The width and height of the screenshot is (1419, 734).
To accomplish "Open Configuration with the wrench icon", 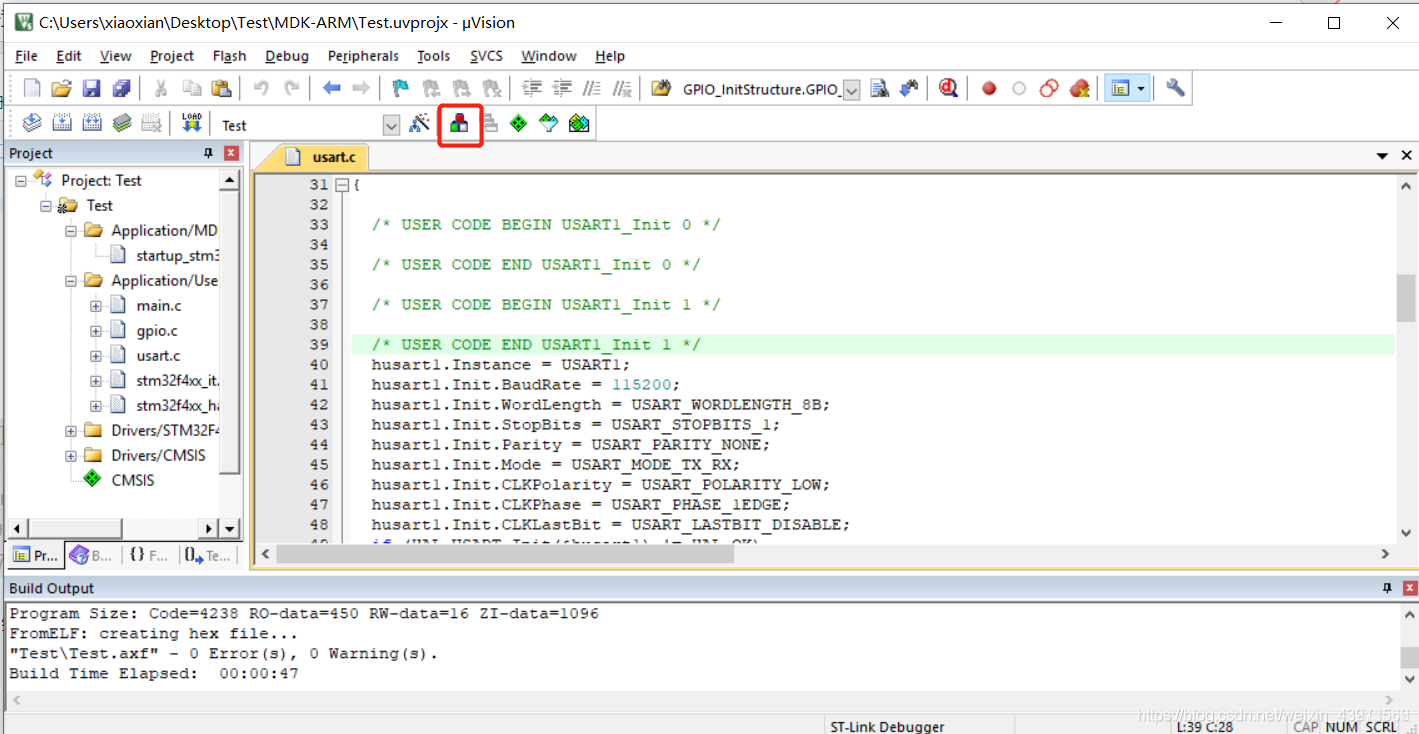I will point(1176,88).
